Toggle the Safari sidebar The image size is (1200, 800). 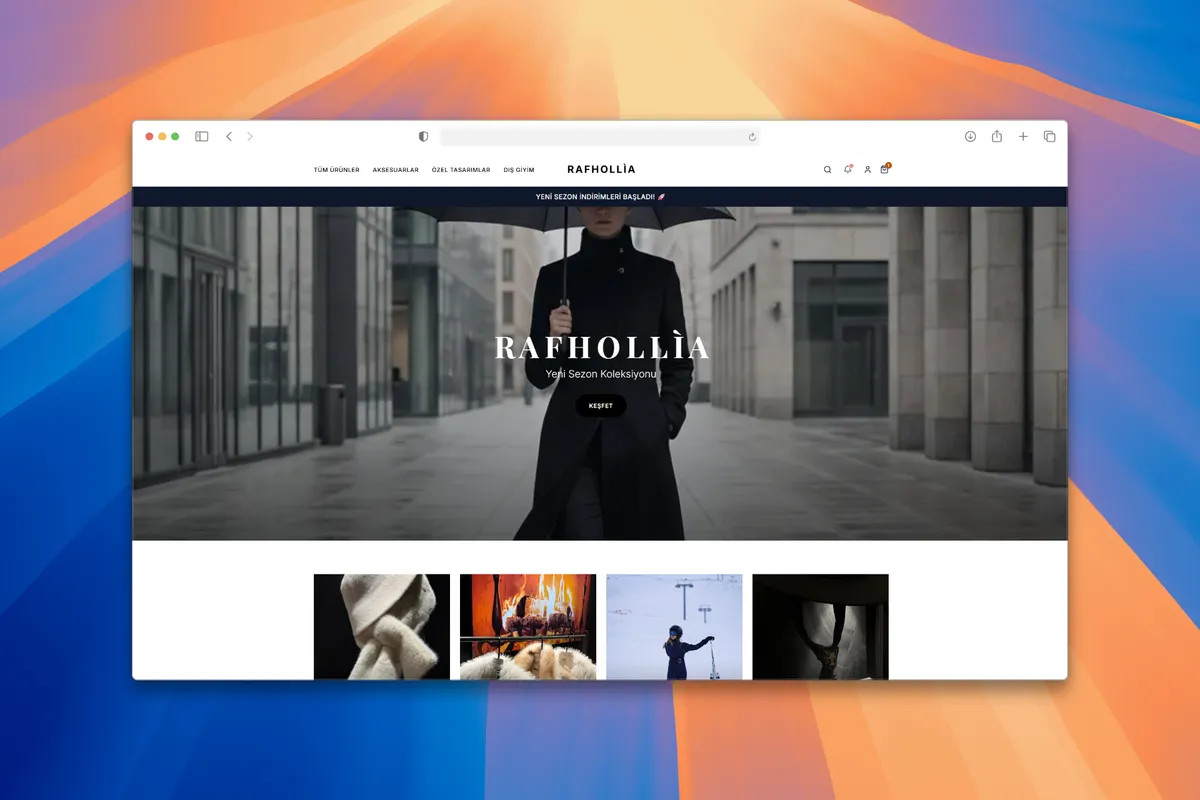201,137
